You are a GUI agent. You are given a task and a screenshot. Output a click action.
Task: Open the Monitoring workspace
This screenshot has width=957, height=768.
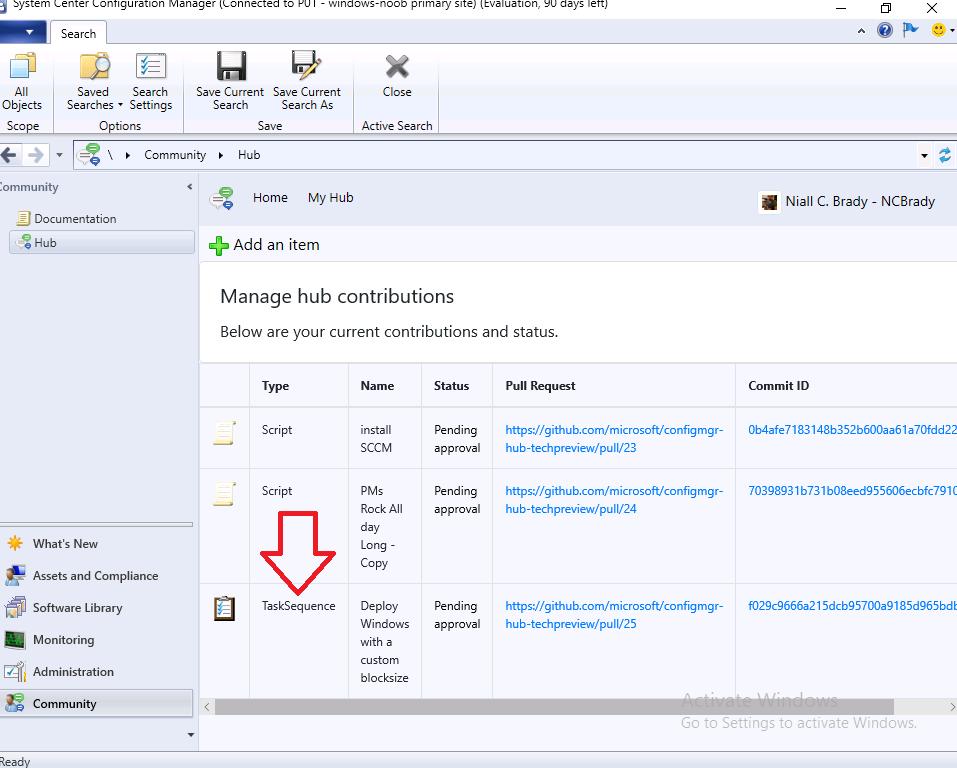49,639
